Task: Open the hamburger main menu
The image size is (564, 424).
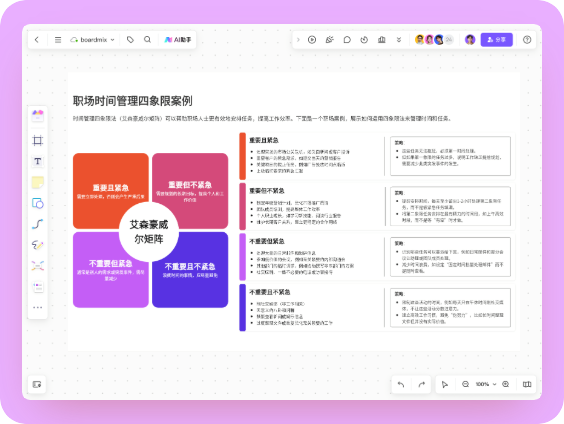Action: point(58,40)
